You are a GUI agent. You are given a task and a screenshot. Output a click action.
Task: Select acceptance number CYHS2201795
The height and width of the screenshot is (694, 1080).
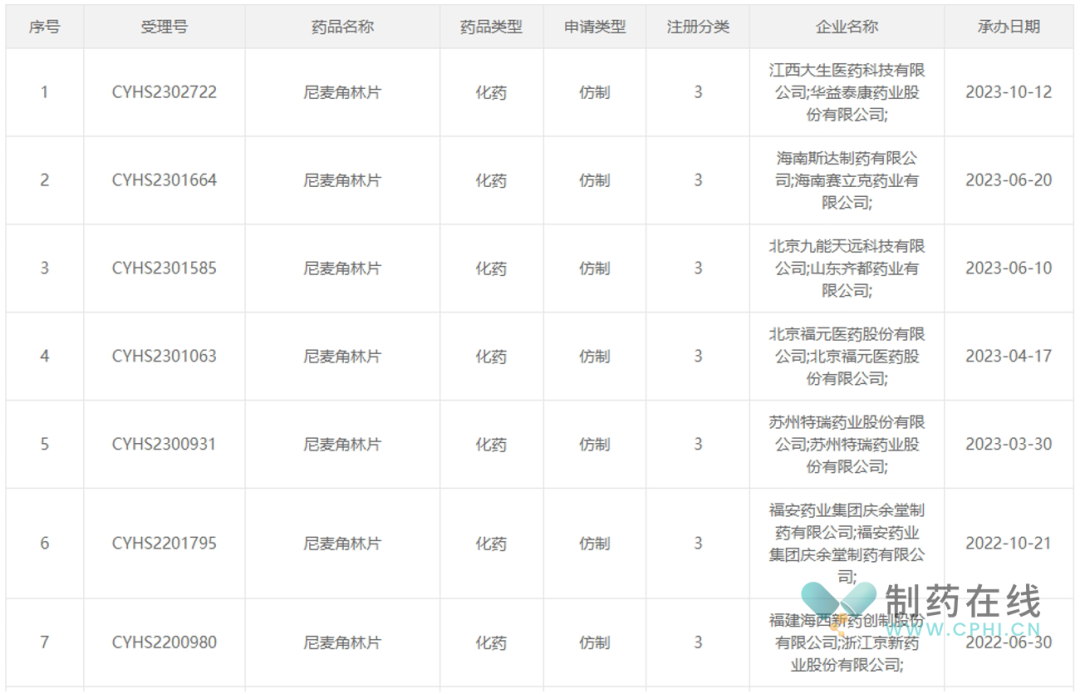164,543
